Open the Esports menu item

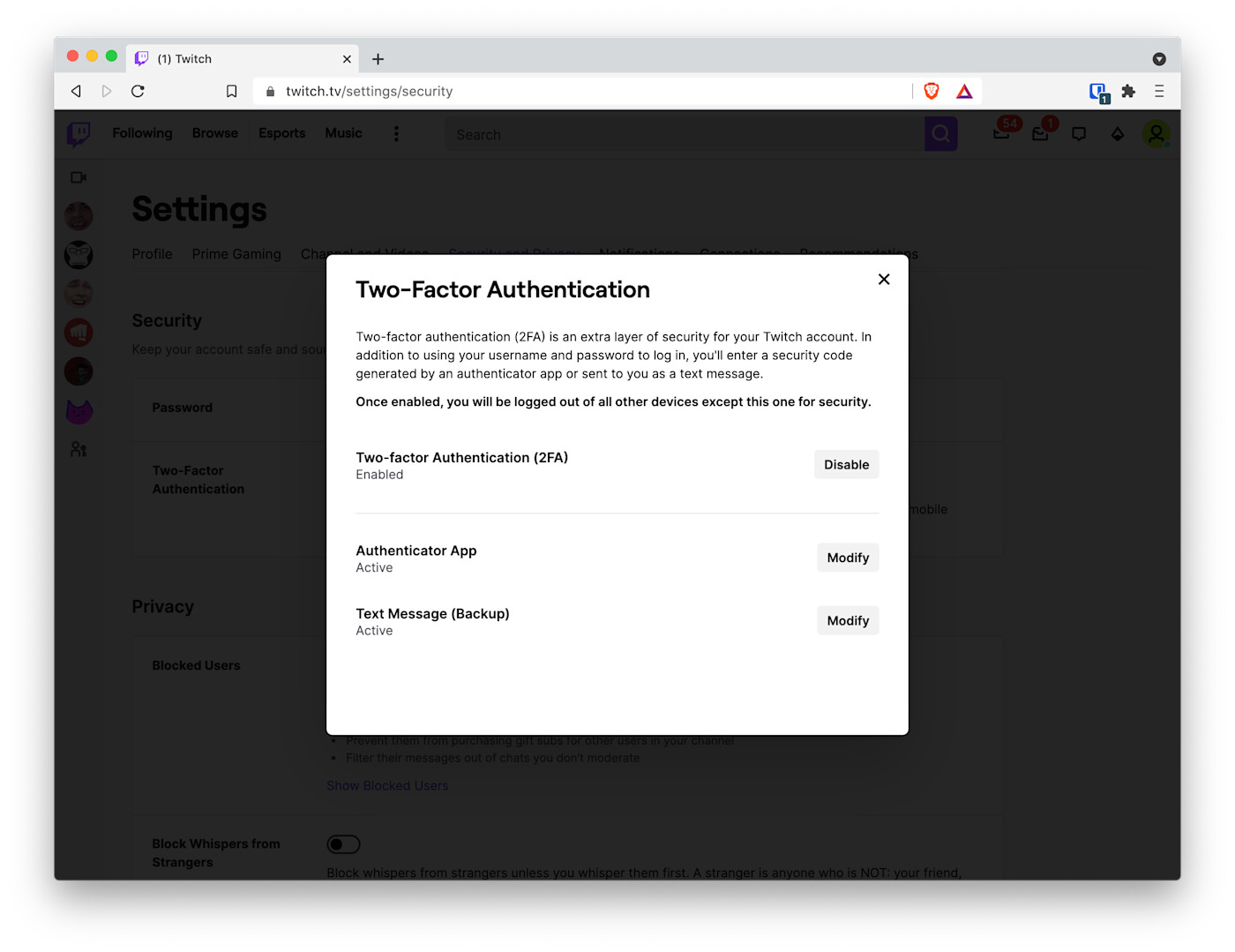(x=281, y=133)
